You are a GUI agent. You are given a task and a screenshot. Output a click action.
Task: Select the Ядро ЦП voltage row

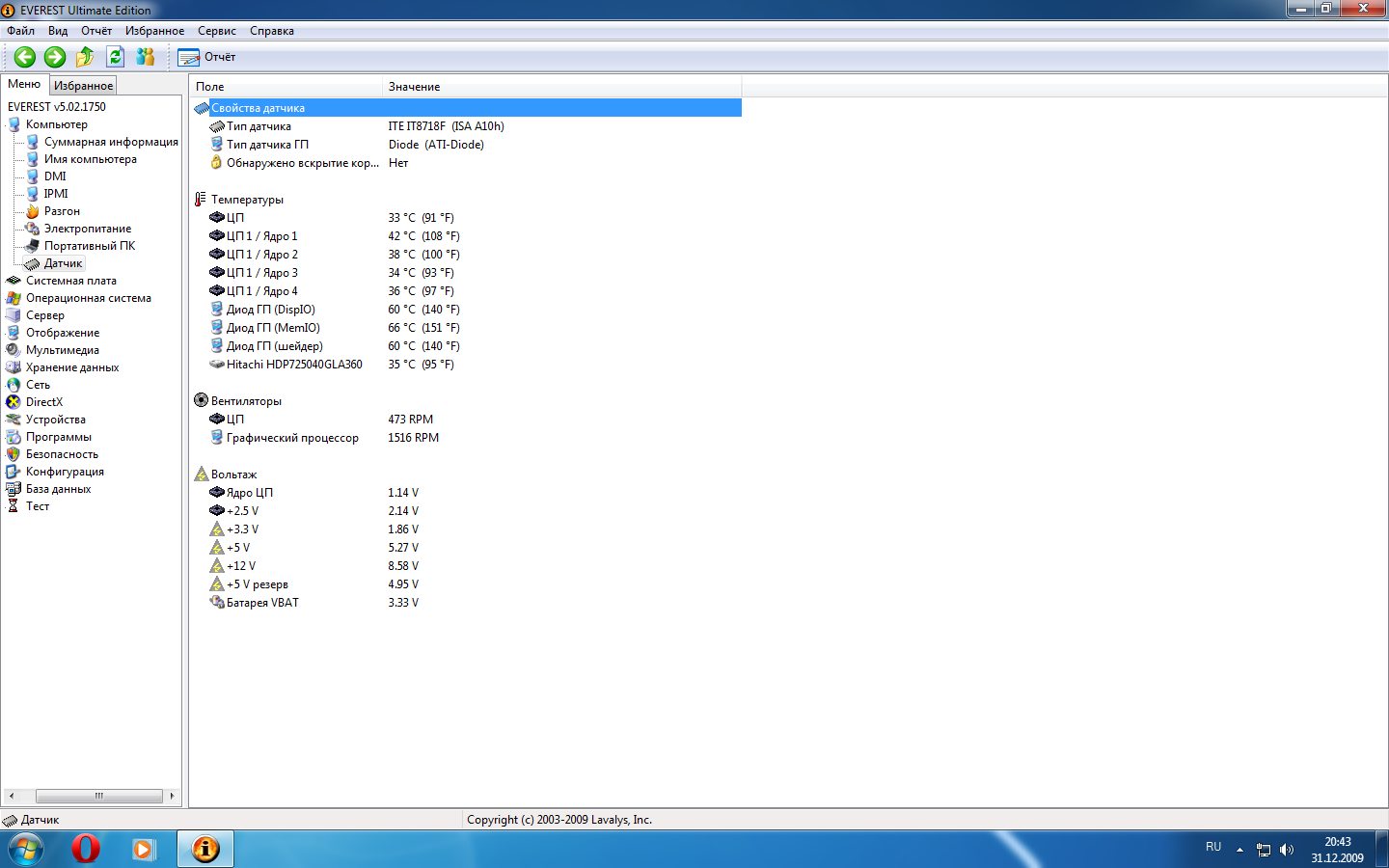466,493
